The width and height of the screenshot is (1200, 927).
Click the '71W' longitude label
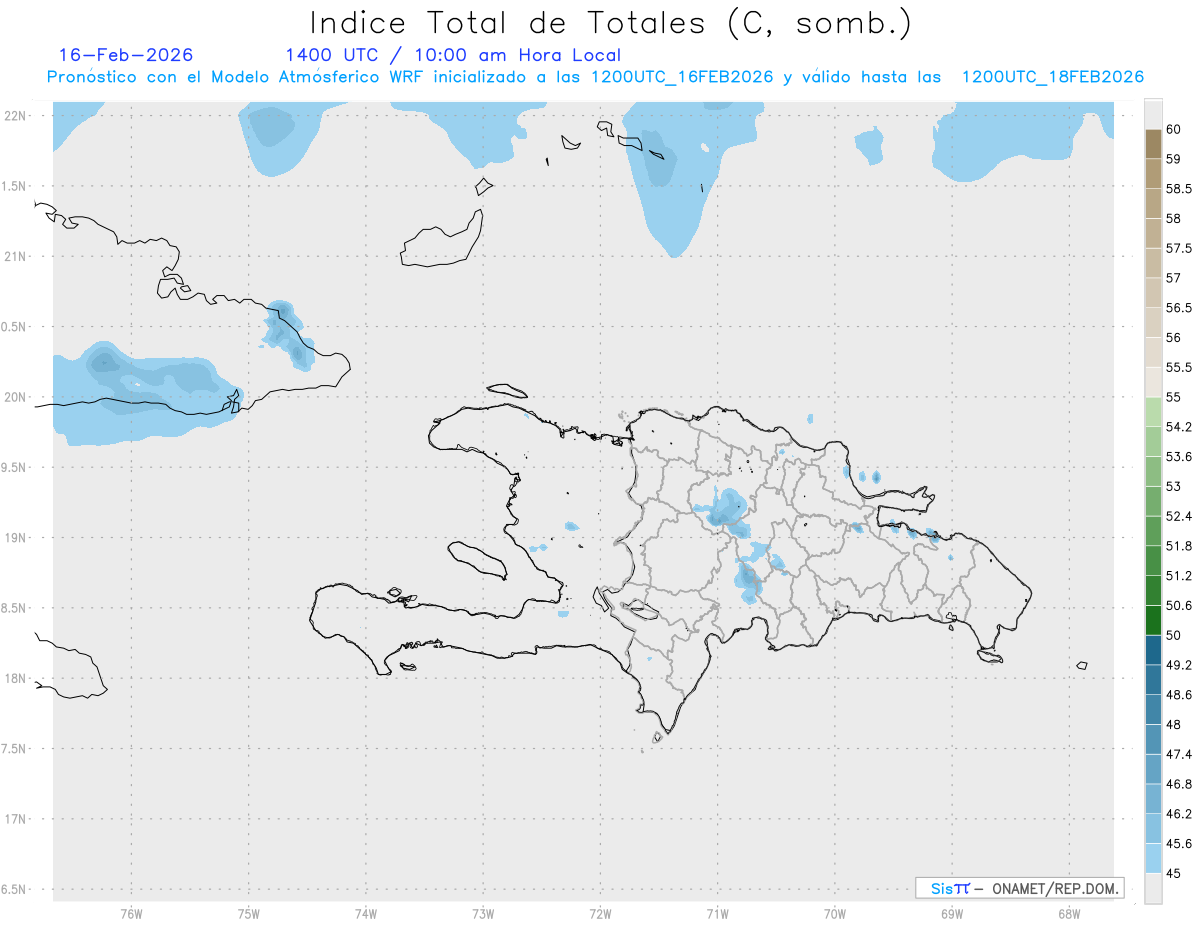(x=717, y=914)
